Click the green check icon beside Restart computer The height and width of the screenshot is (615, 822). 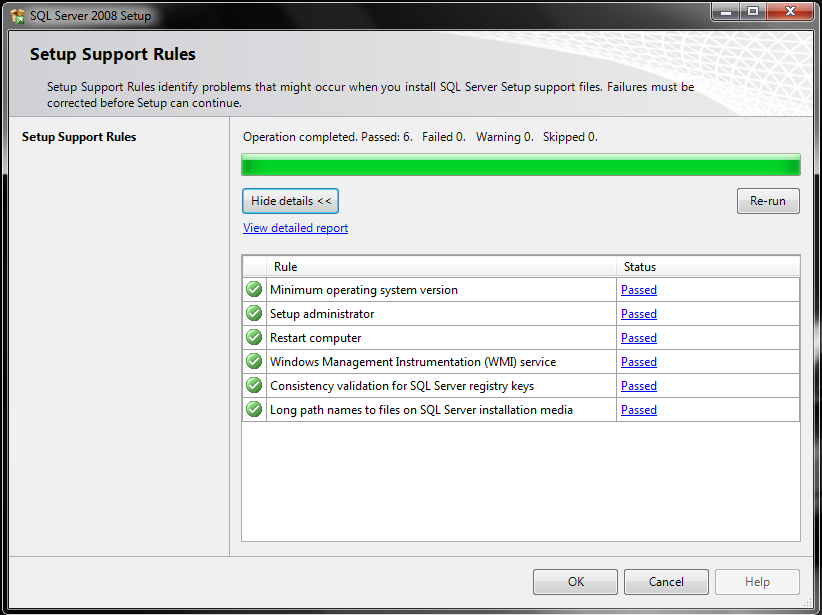253,337
